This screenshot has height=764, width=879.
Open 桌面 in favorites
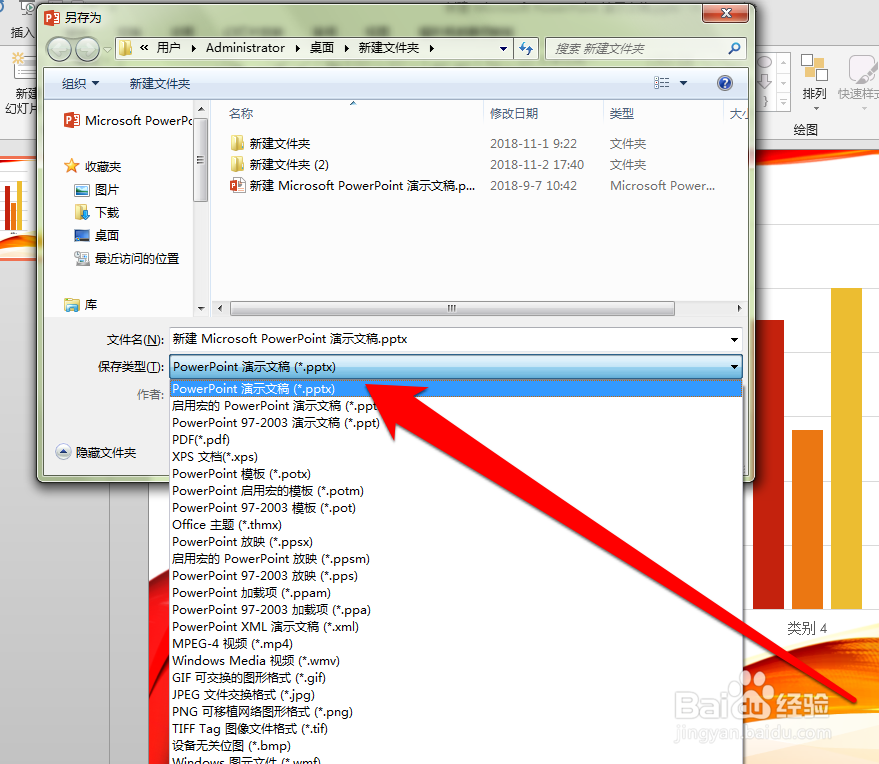point(96,235)
